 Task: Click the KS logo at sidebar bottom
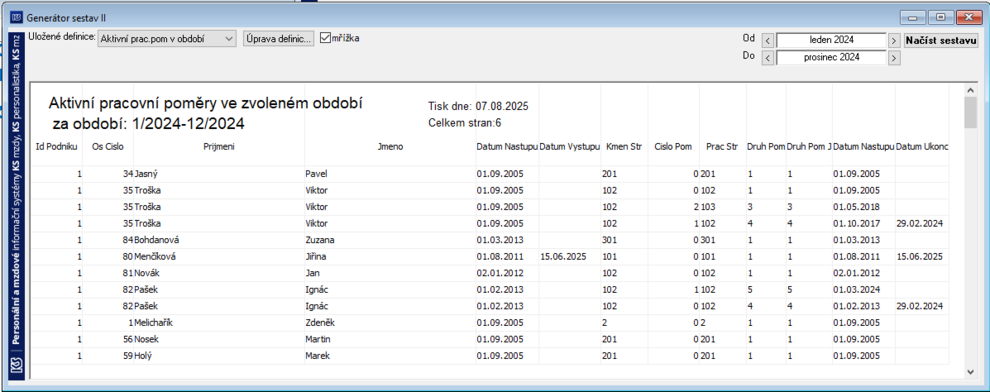tap(17, 365)
